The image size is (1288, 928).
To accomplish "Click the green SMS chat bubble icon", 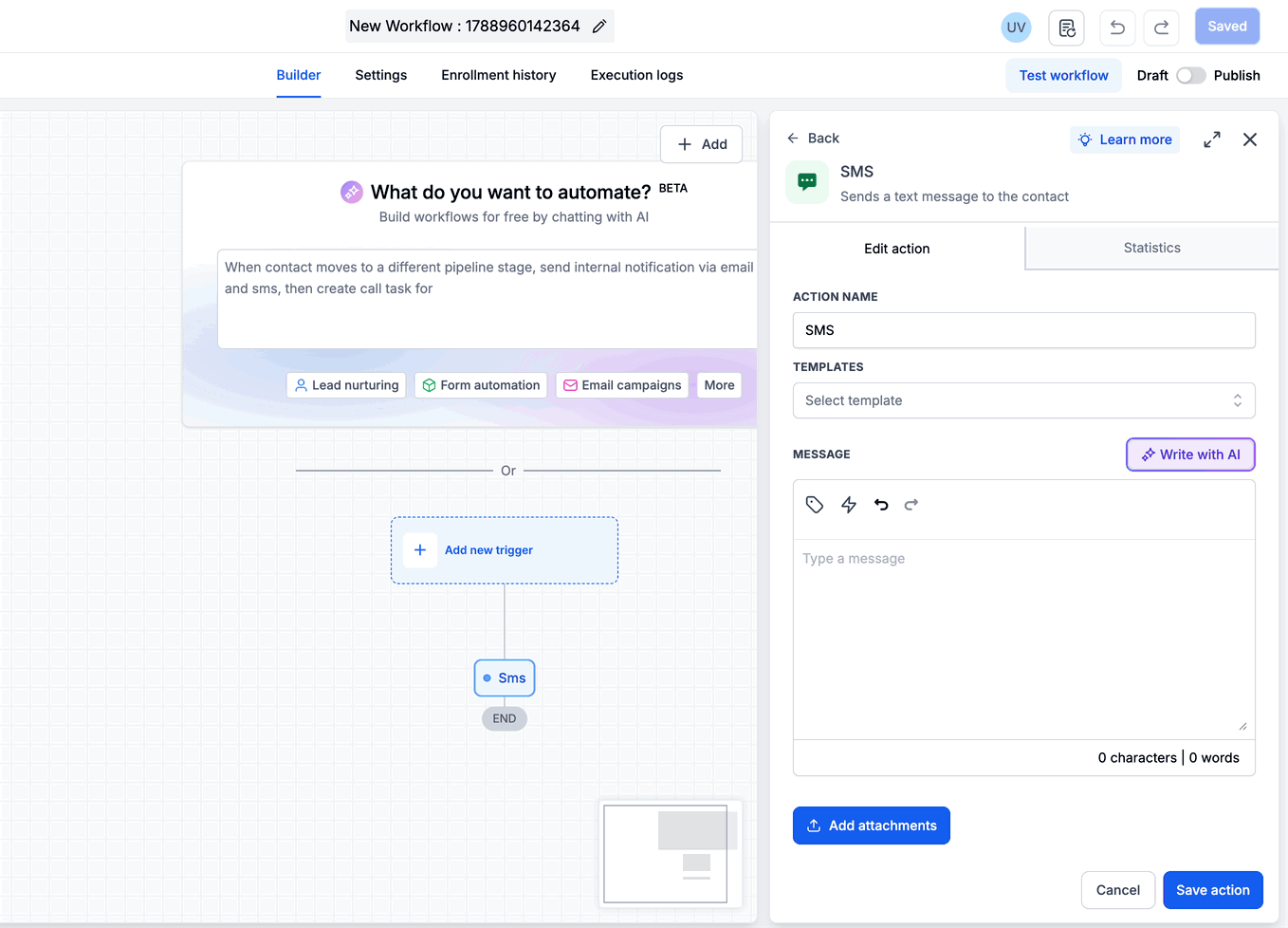I will click(807, 182).
